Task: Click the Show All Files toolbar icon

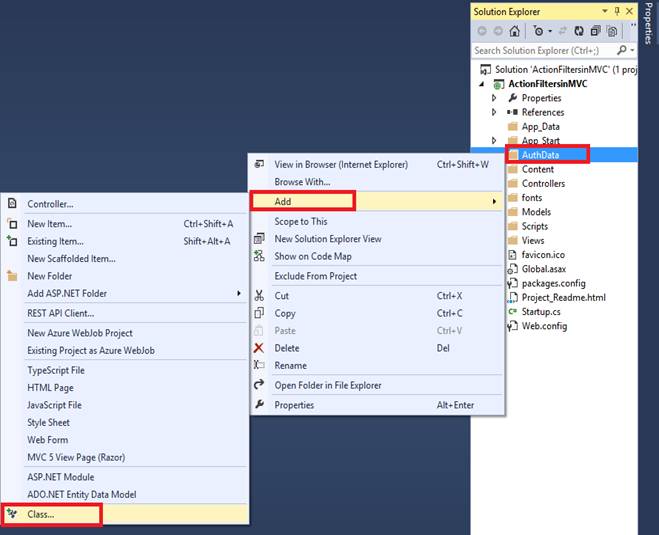Action: pyautogui.click(x=612, y=31)
